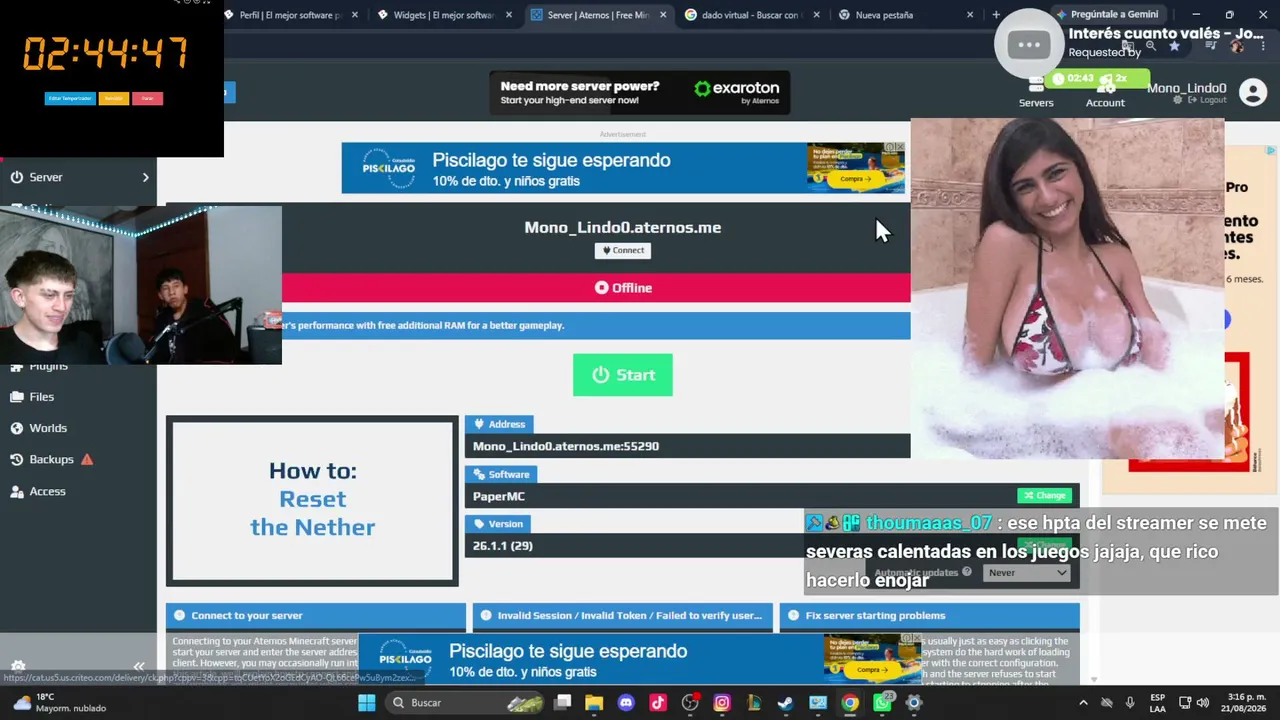Bookmark the page with star icon
The width and height of the screenshot is (1280, 720).
coord(1174,46)
